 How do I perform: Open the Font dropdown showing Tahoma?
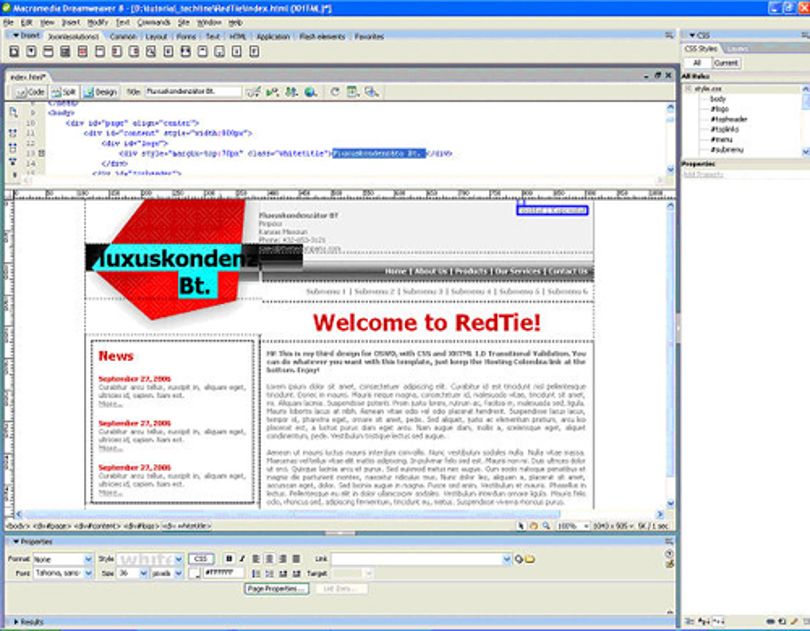(63, 573)
